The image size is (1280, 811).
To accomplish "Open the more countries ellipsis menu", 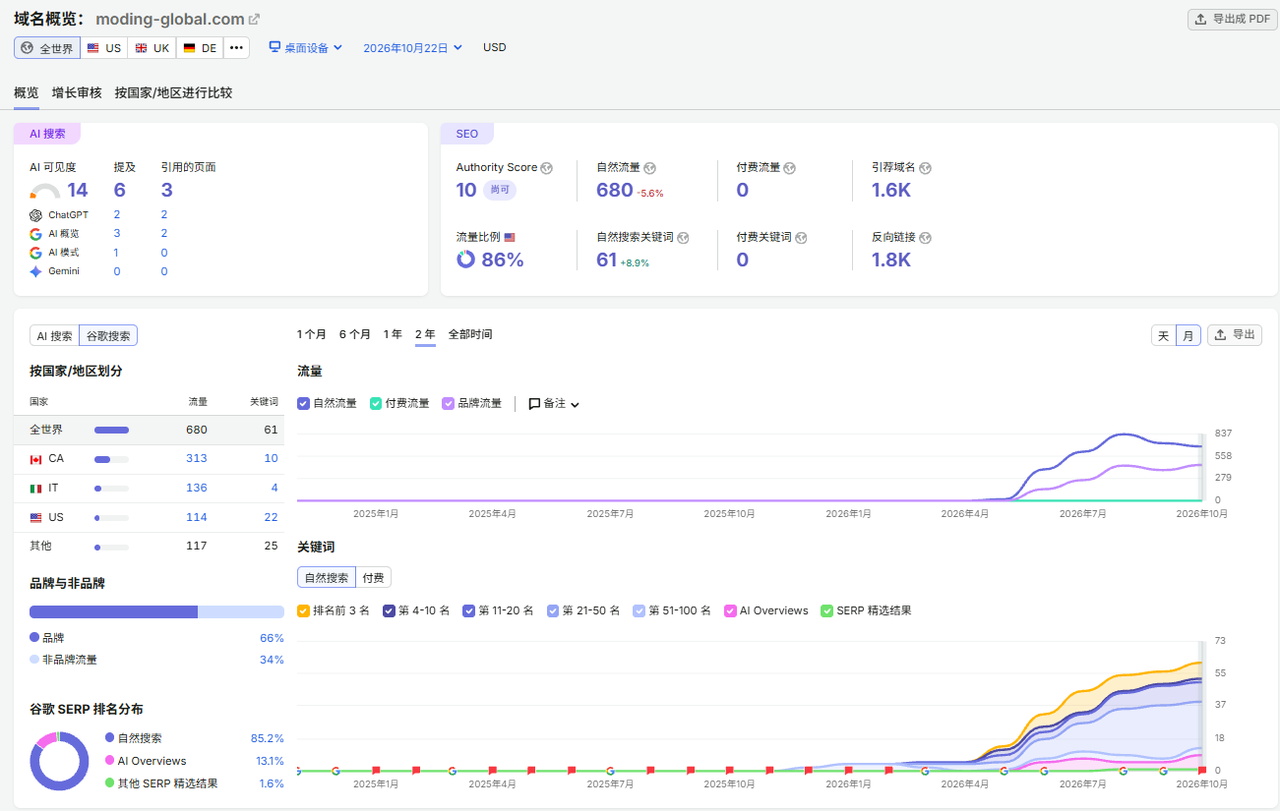I will pyautogui.click(x=236, y=48).
